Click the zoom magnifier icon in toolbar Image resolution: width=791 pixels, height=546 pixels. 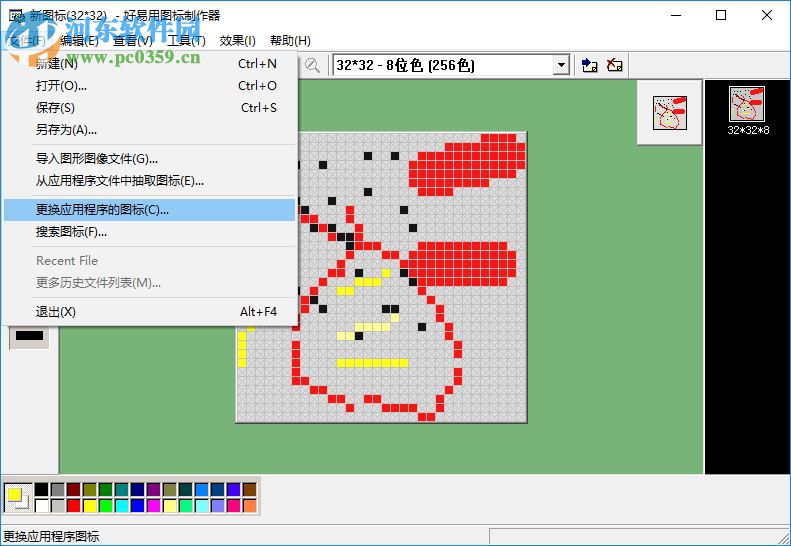pos(312,66)
